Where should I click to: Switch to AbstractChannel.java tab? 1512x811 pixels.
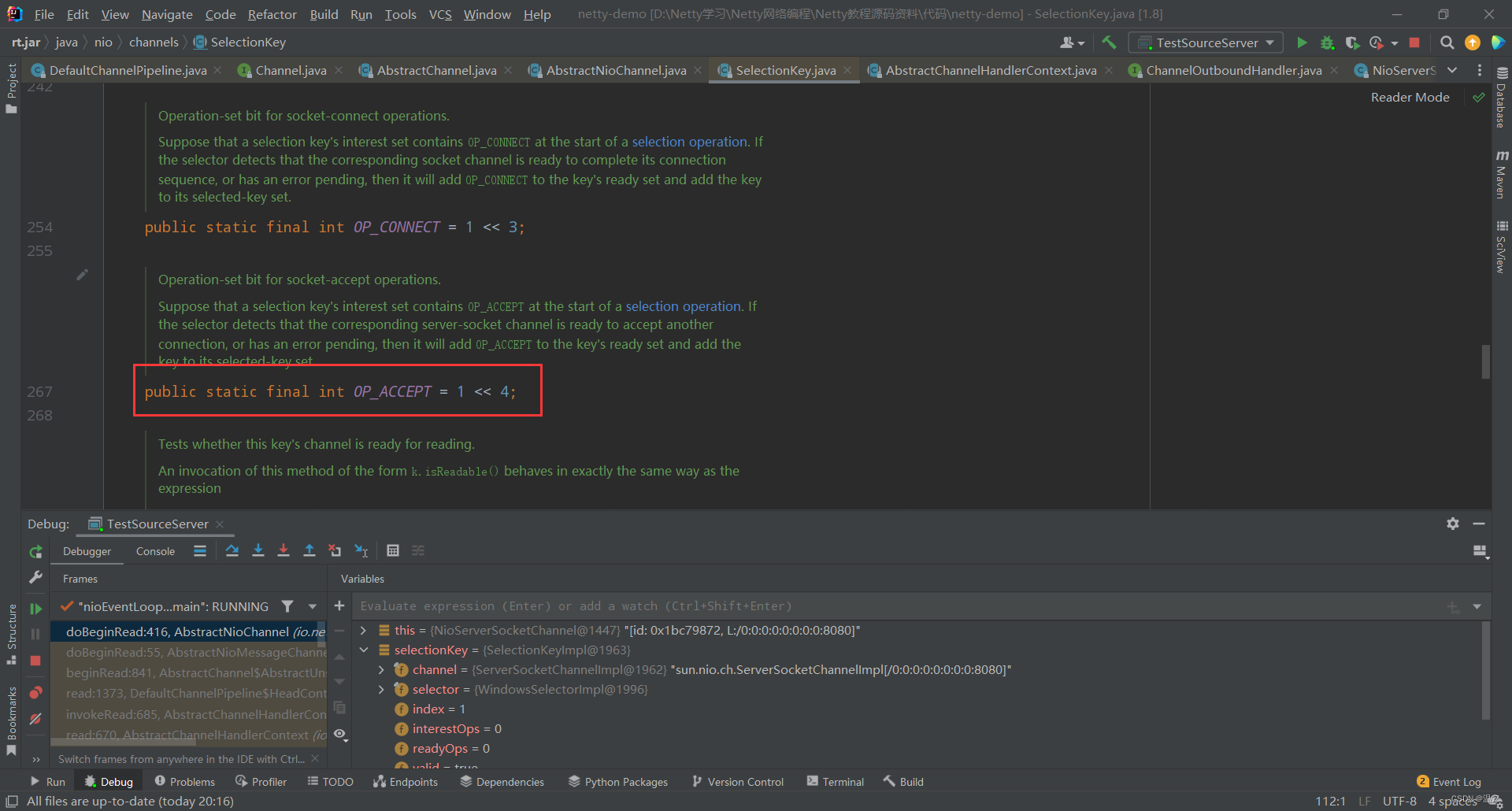[435, 70]
